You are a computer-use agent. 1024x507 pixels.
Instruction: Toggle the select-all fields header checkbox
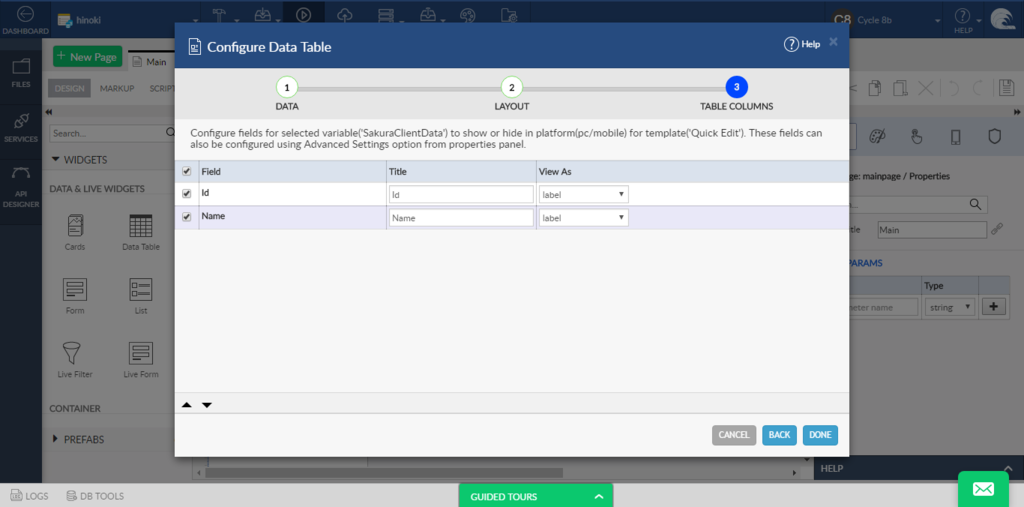pos(187,171)
